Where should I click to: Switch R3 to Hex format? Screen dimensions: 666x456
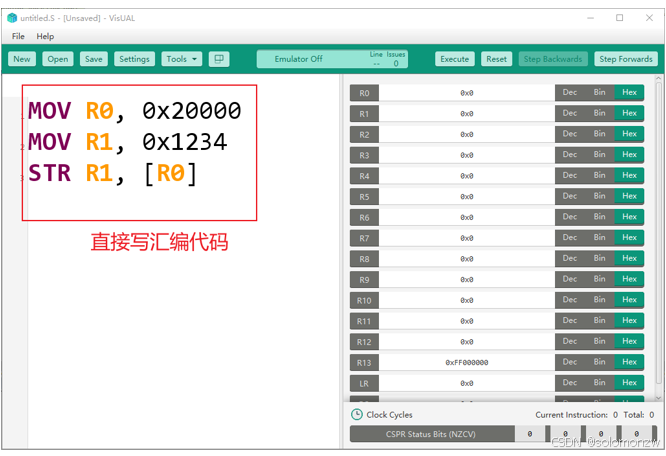[x=629, y=155]
